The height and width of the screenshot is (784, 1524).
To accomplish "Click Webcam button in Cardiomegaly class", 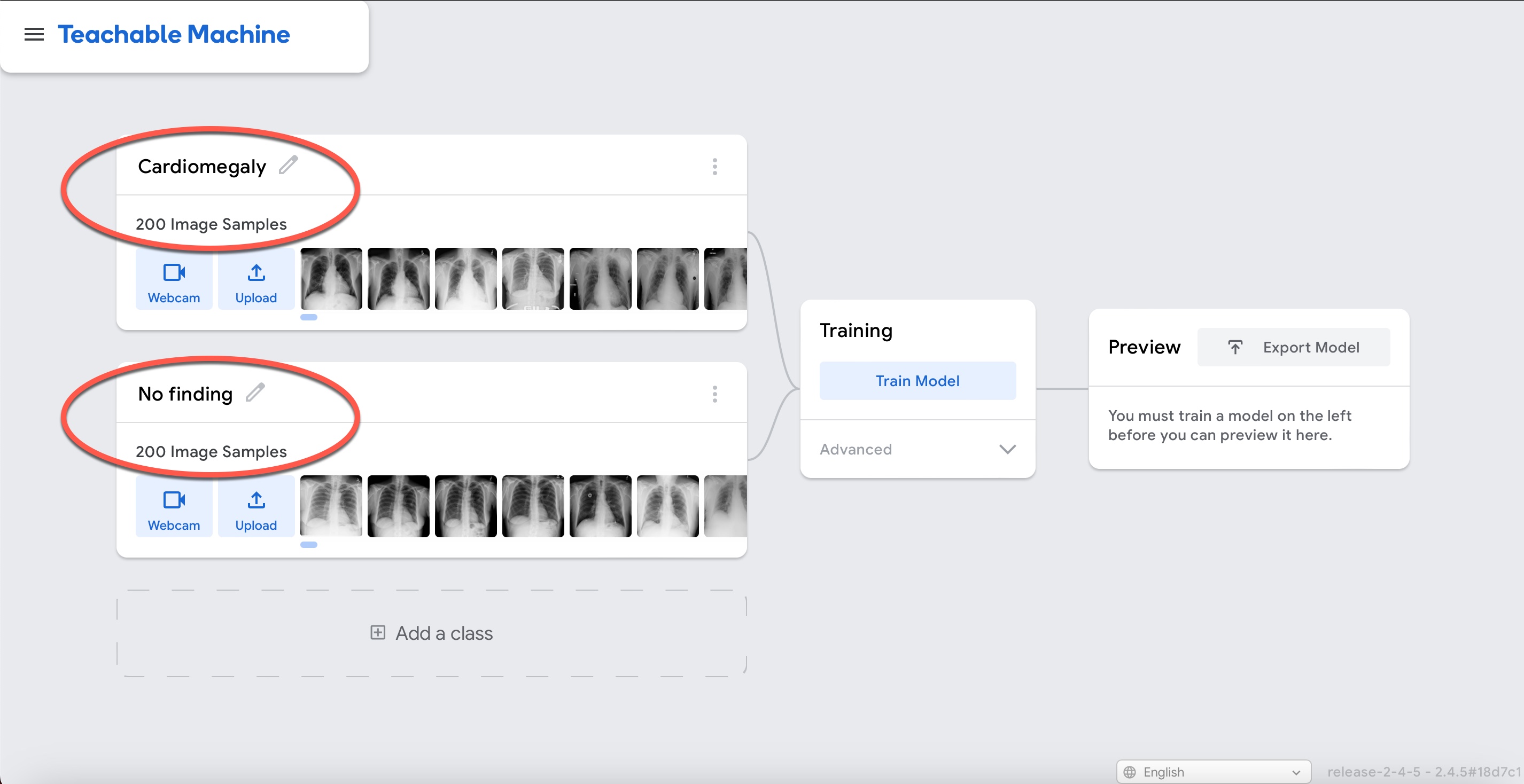I will 173,280.
